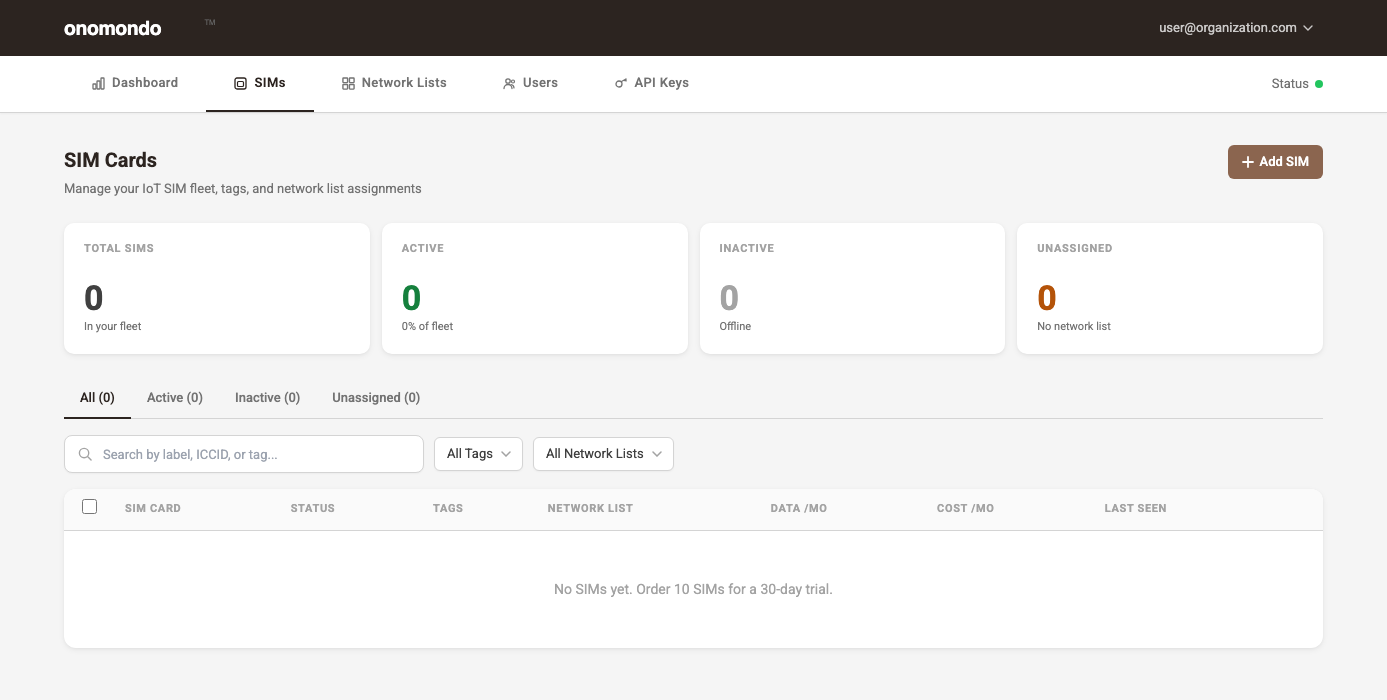This screenshot has height=700, width=1387.
Task: Click the TAGS column header
Action: click(x=448, y=508)
